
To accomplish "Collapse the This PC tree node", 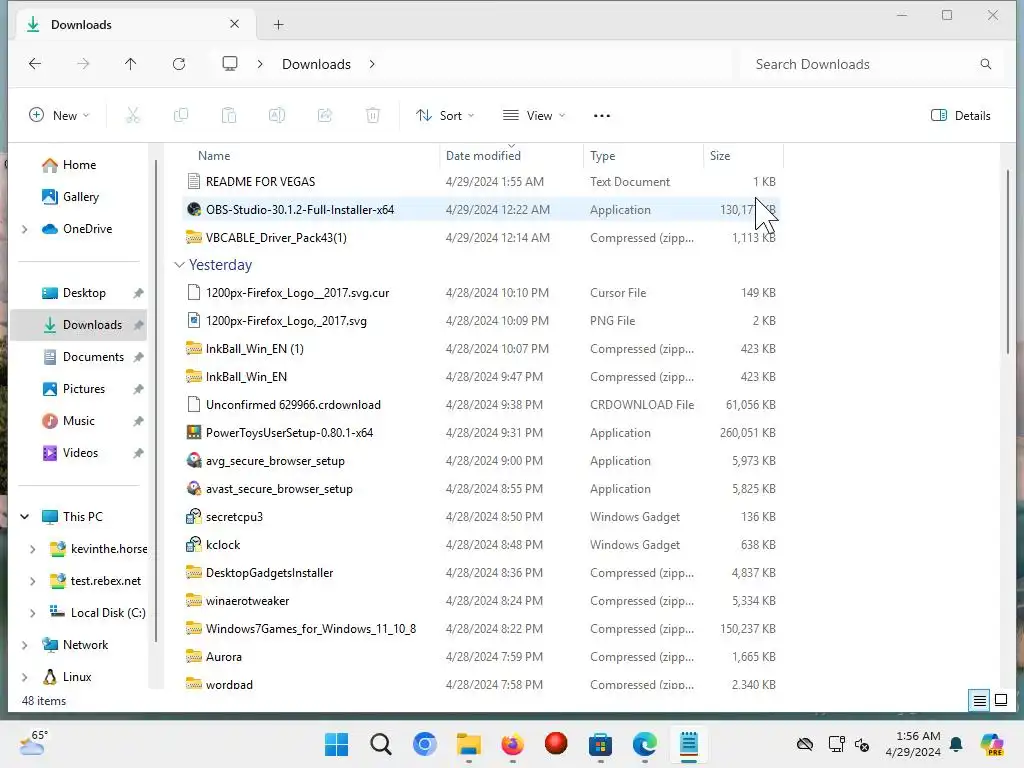I will click(x=25, y=517).
